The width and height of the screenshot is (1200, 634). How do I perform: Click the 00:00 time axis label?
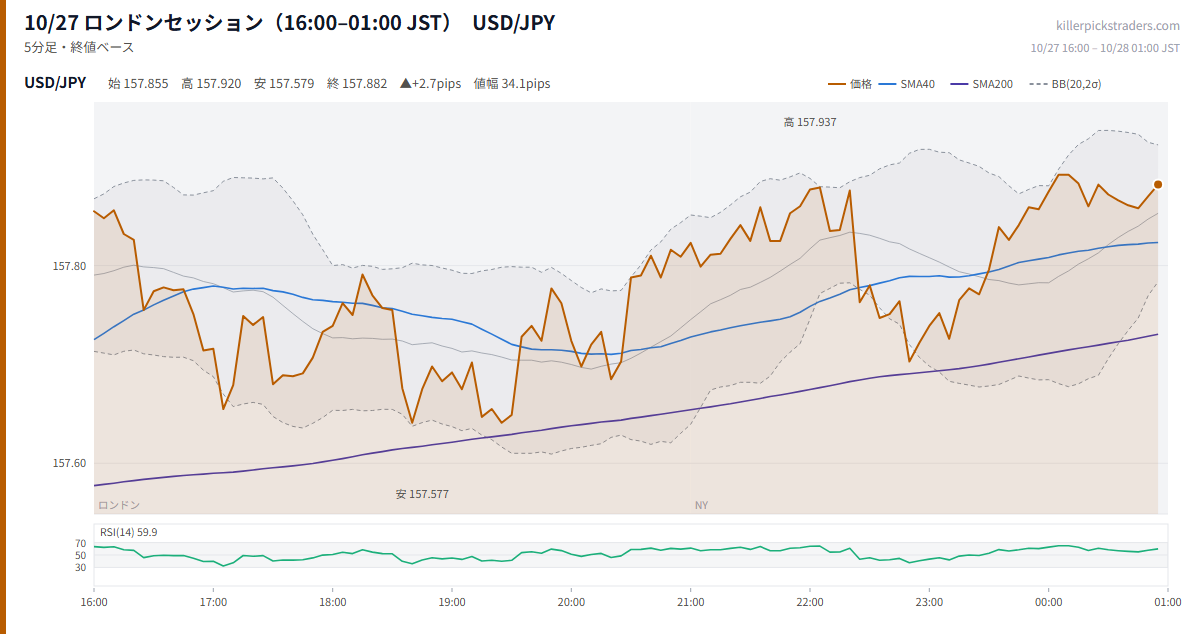[x=1048, y=603]
